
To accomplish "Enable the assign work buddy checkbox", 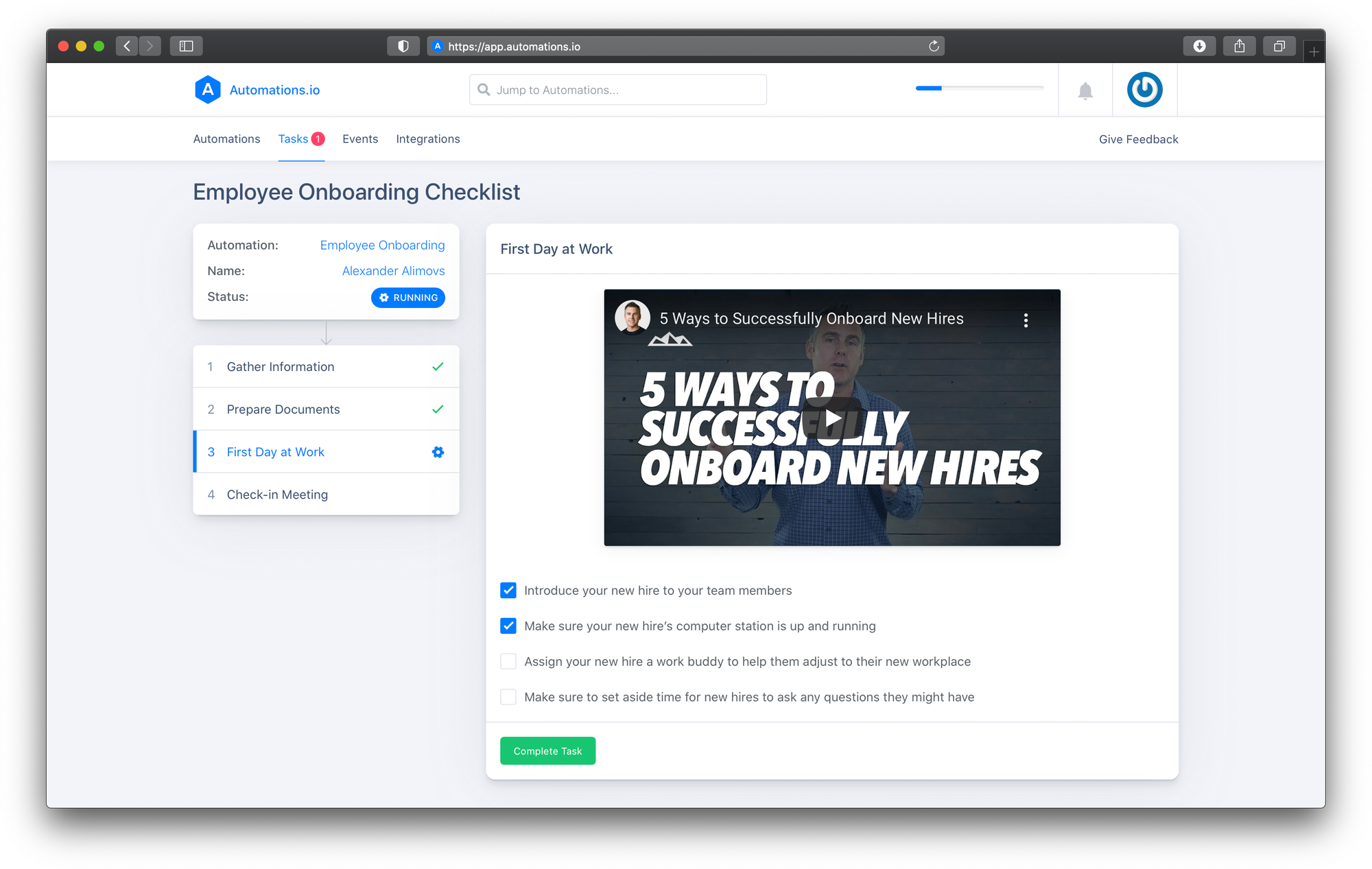I will pos(508,661).
